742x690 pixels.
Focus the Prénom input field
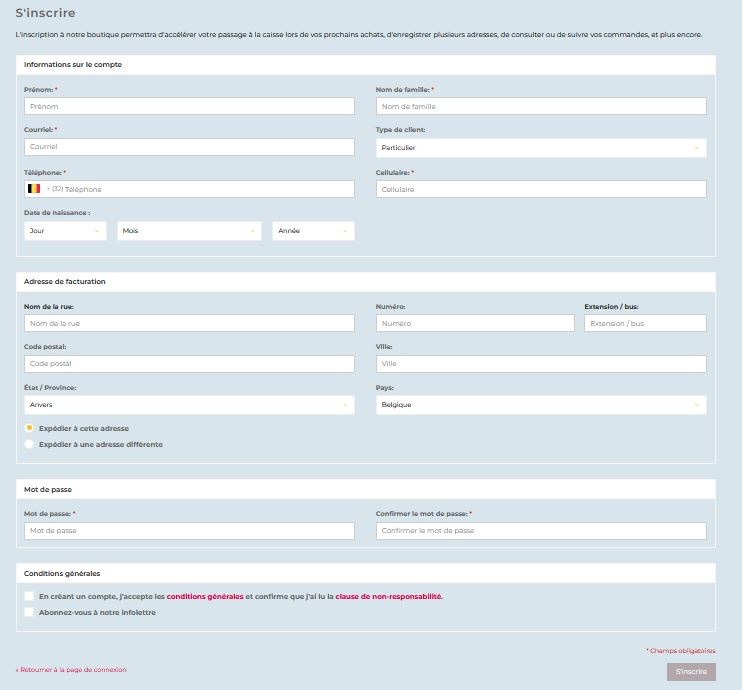coord(189,106)
